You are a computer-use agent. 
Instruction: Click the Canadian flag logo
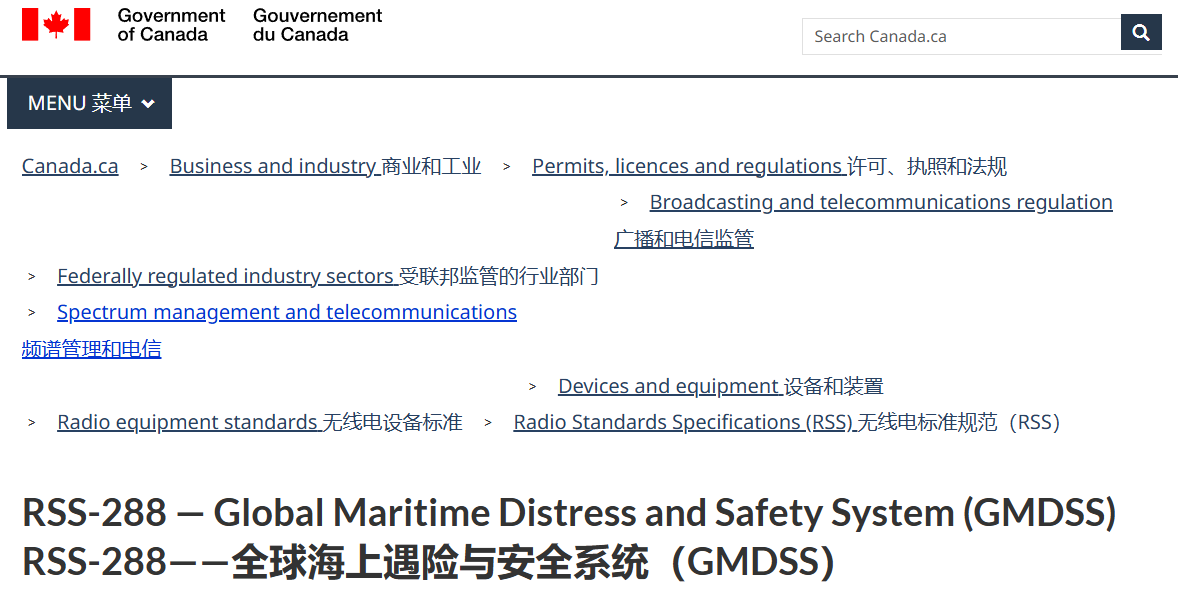click(x=56, y=25)
